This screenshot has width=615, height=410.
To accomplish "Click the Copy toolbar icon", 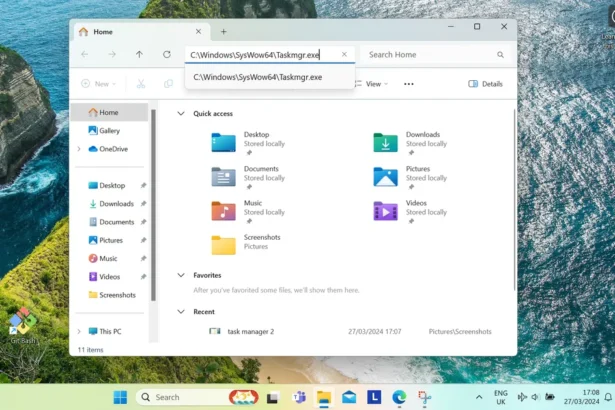I will point(168,84).
